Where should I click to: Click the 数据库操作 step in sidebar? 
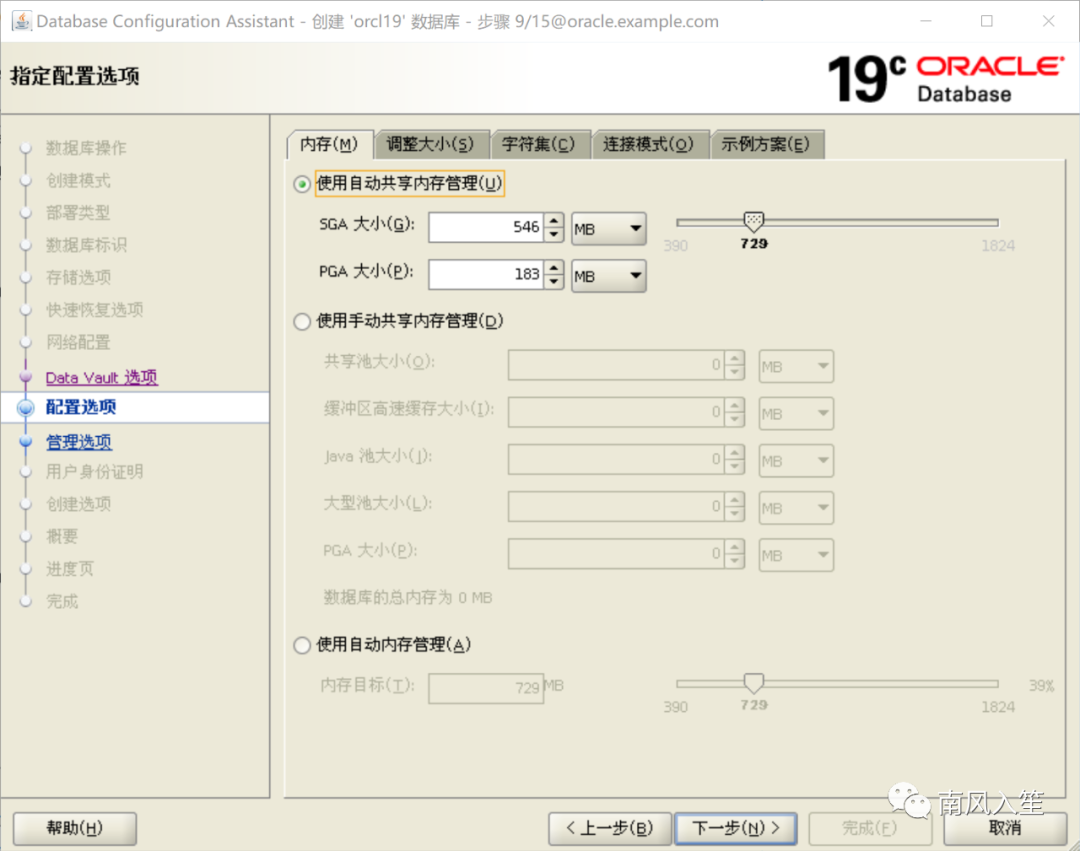86,148
